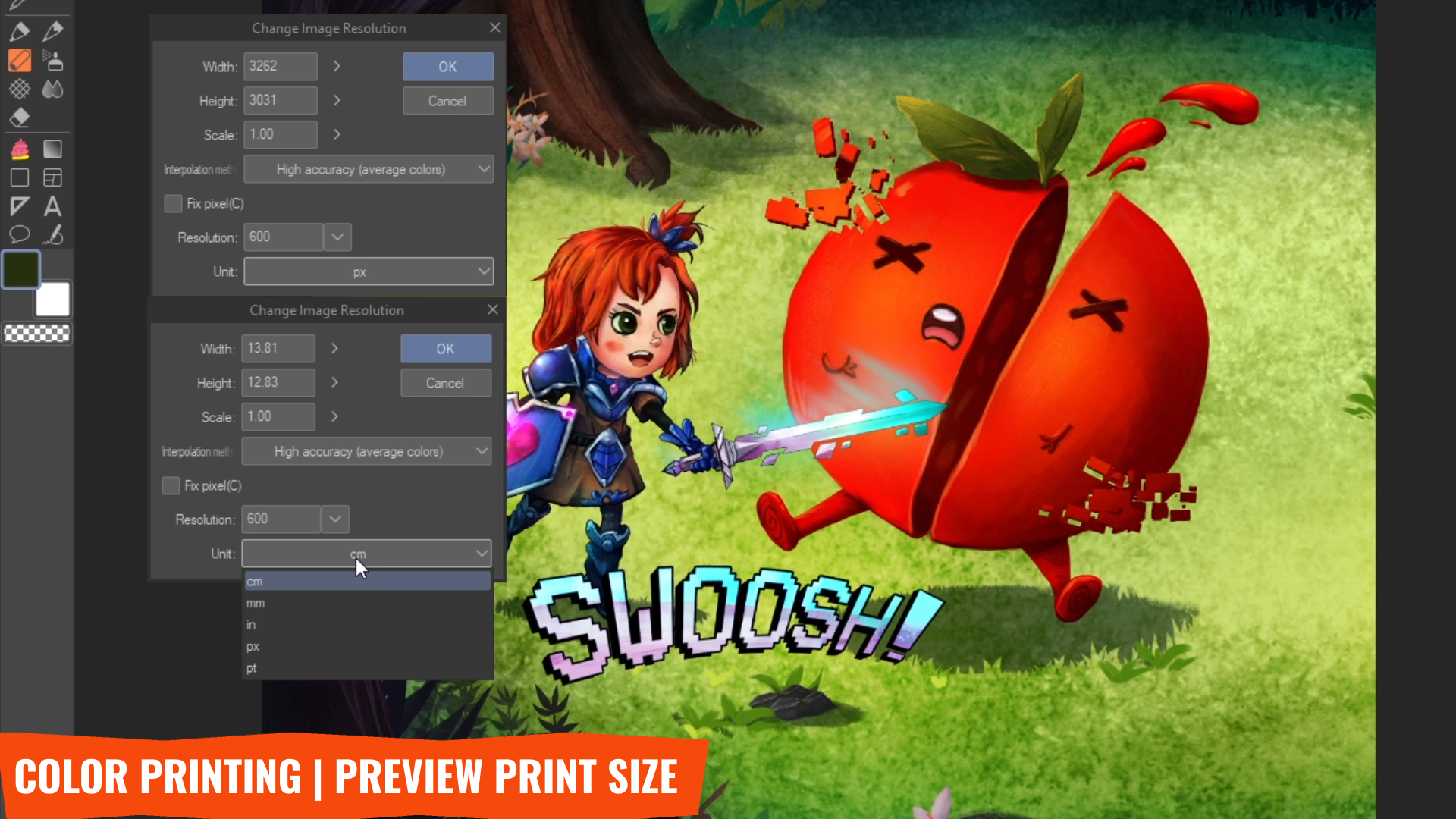This screenshot has height=819, width=1456.
Task: Choose cm from the unit list
Action: [x=367, y=581]
